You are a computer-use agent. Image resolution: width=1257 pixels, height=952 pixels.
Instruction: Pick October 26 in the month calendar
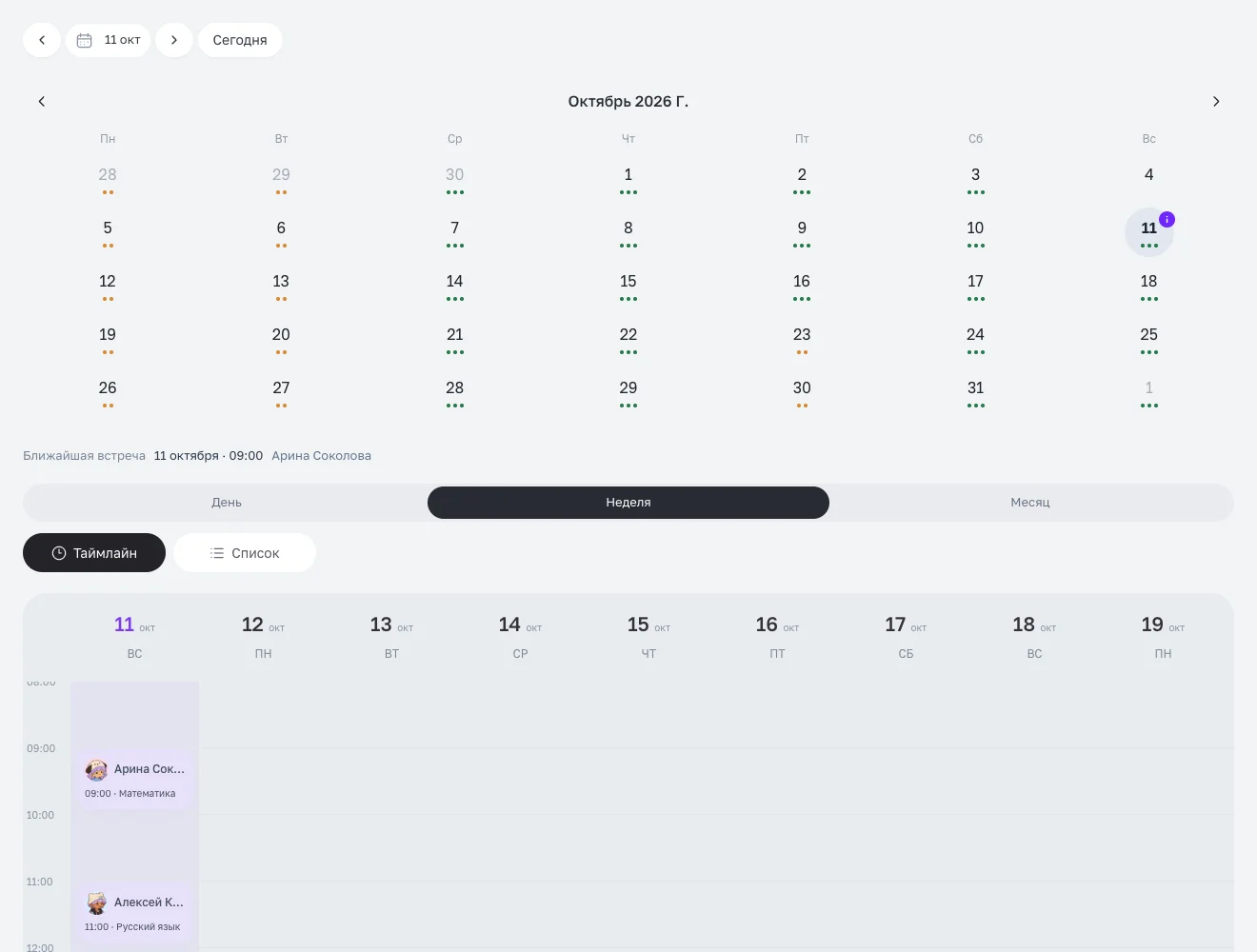pyautogui.click(x=108, y=392)
